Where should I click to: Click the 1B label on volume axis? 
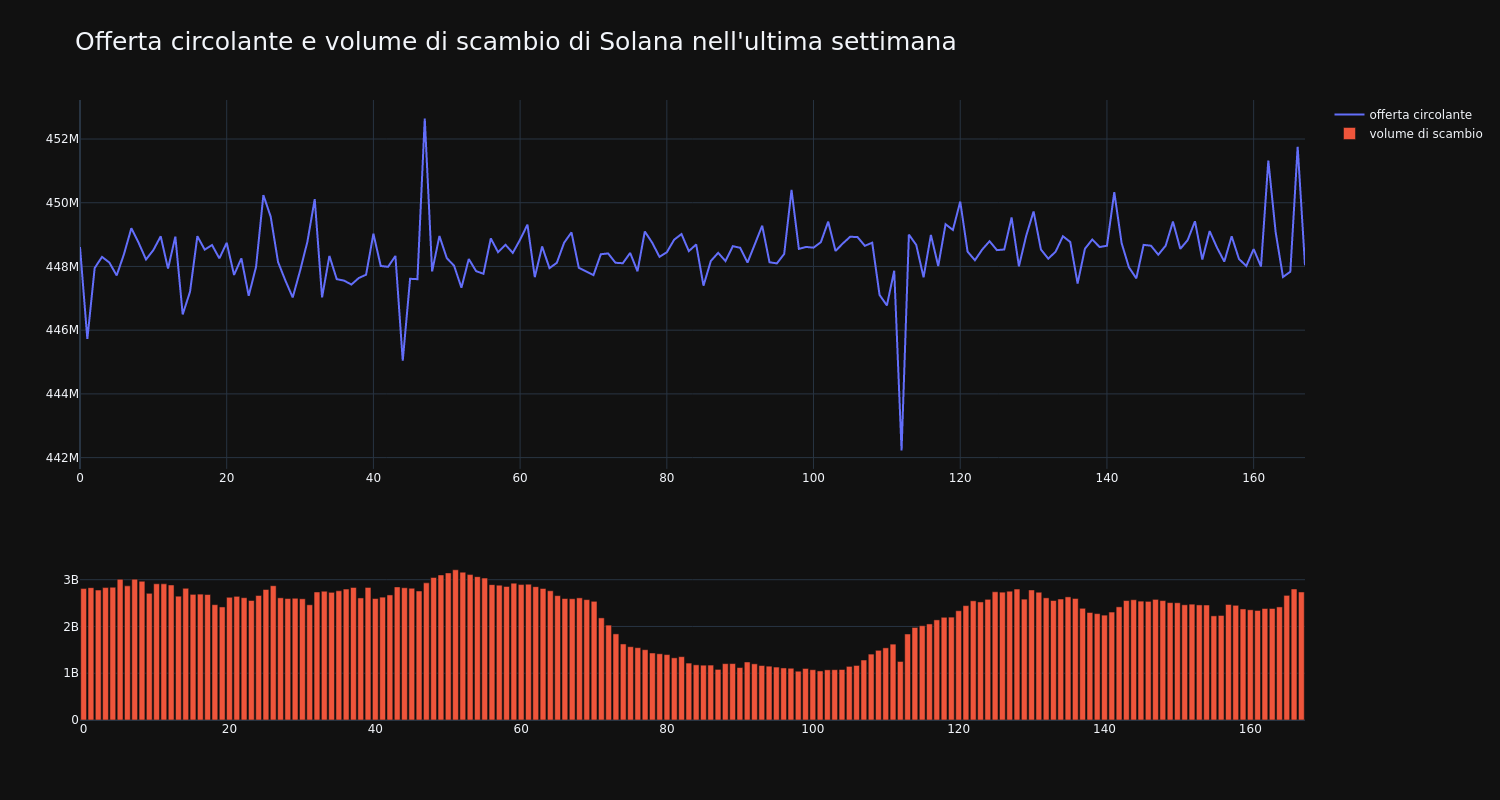[70, 673]
